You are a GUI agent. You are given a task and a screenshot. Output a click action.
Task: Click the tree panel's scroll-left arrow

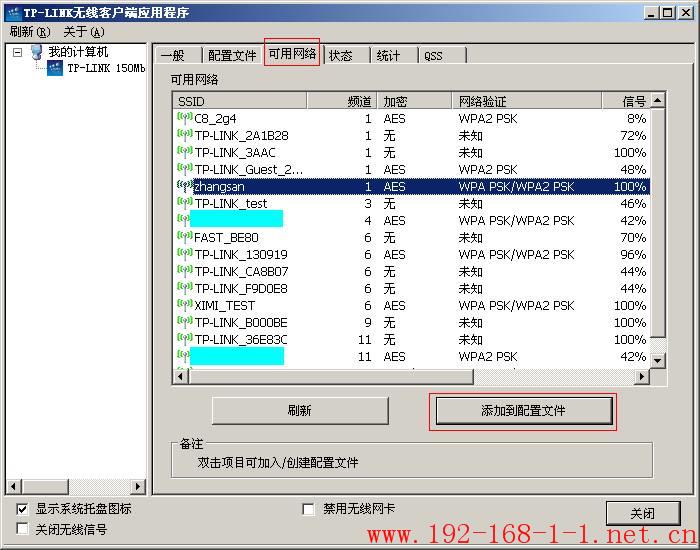tap(13, 486)
